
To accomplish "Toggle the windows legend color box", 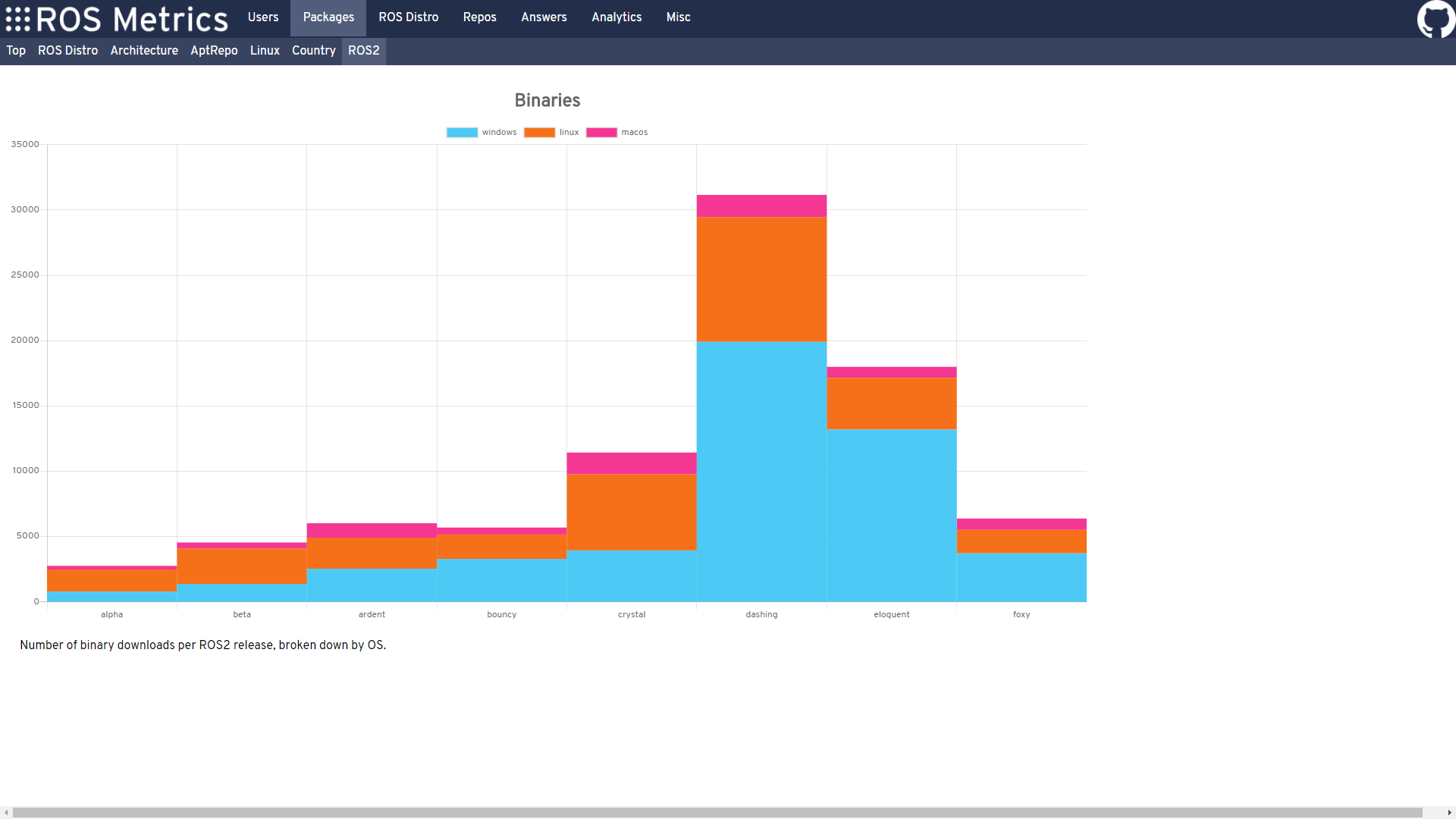I will coord(462,133).
